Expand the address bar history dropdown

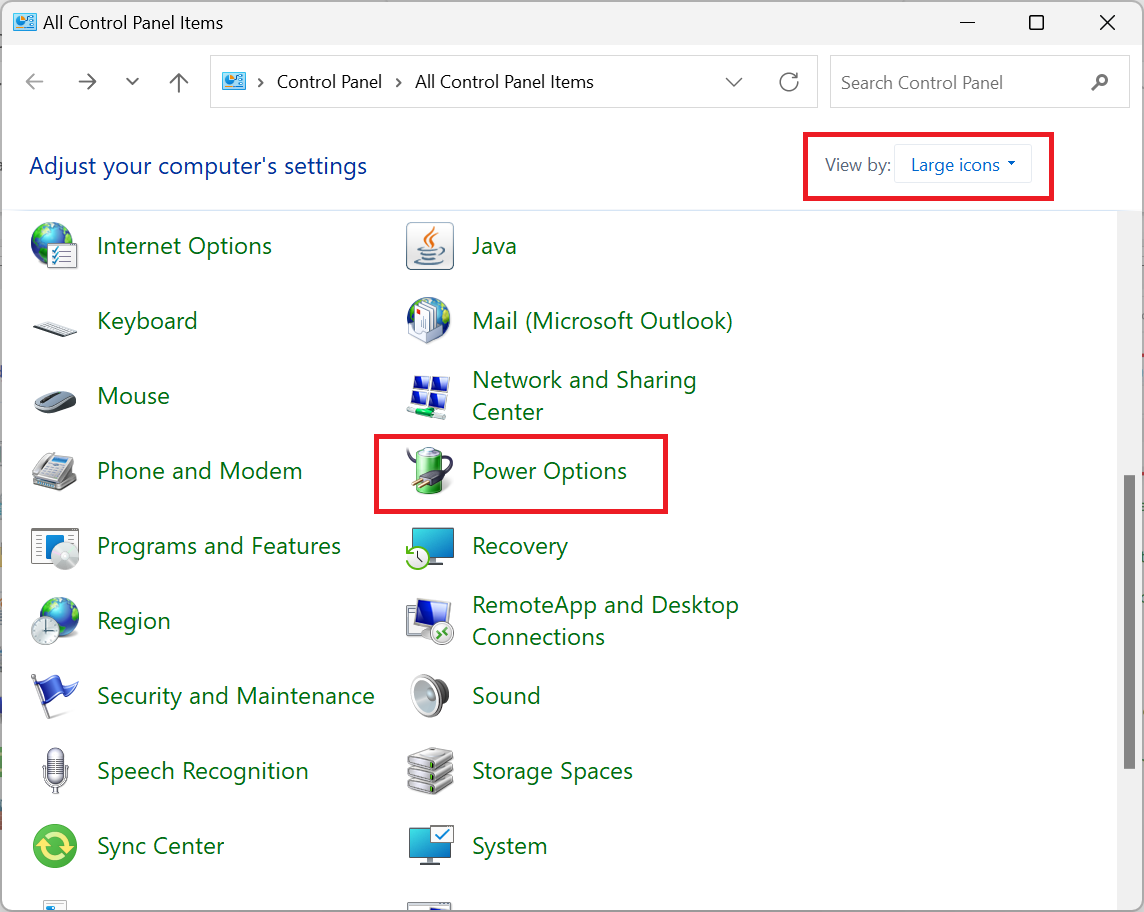pos(734,82)
